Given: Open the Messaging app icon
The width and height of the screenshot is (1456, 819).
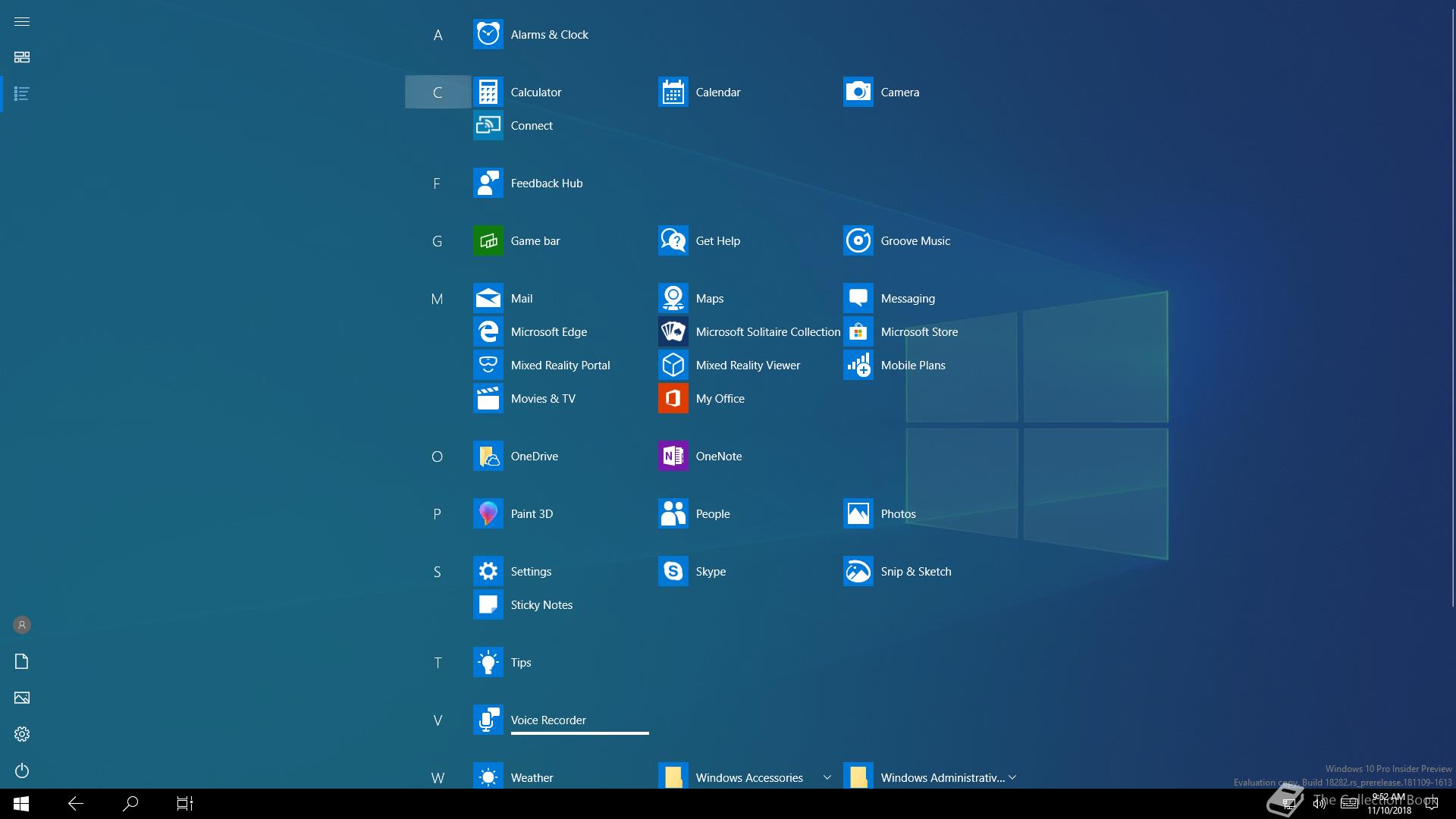Looking at the screenshot, I should [858, 299].
